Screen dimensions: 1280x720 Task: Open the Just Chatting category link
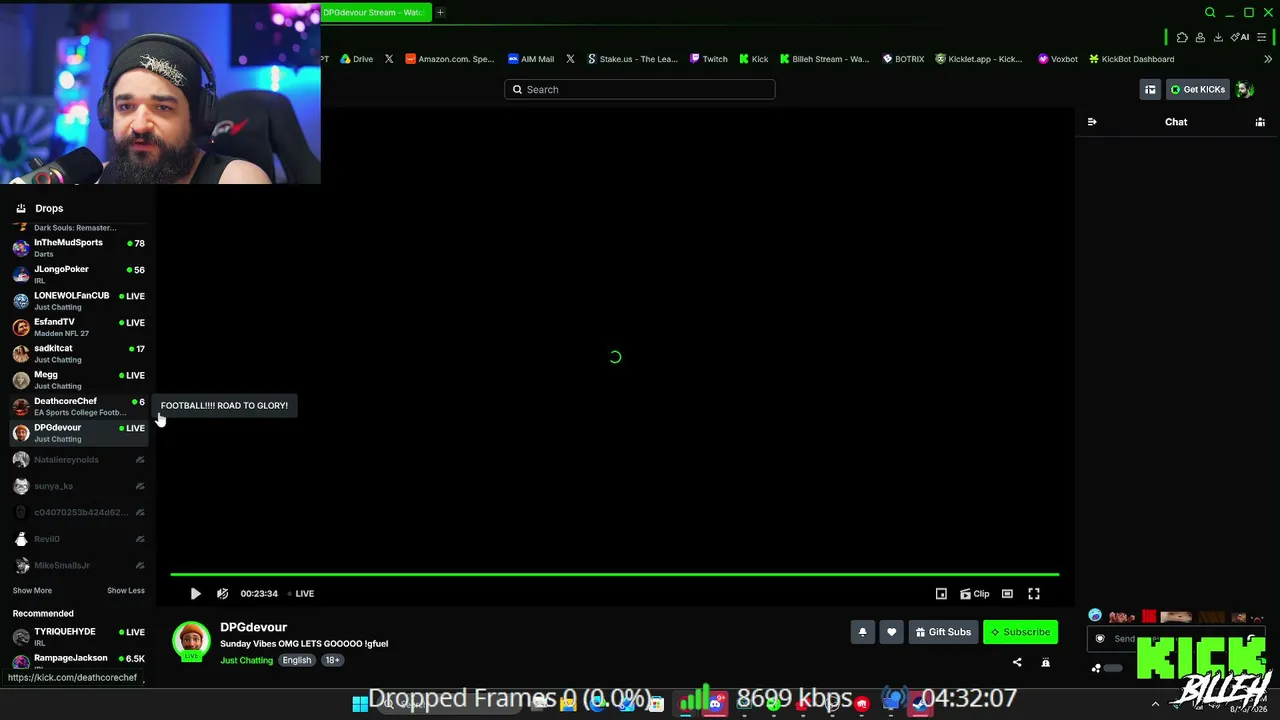pyautogui.click(x=246, y=660)
